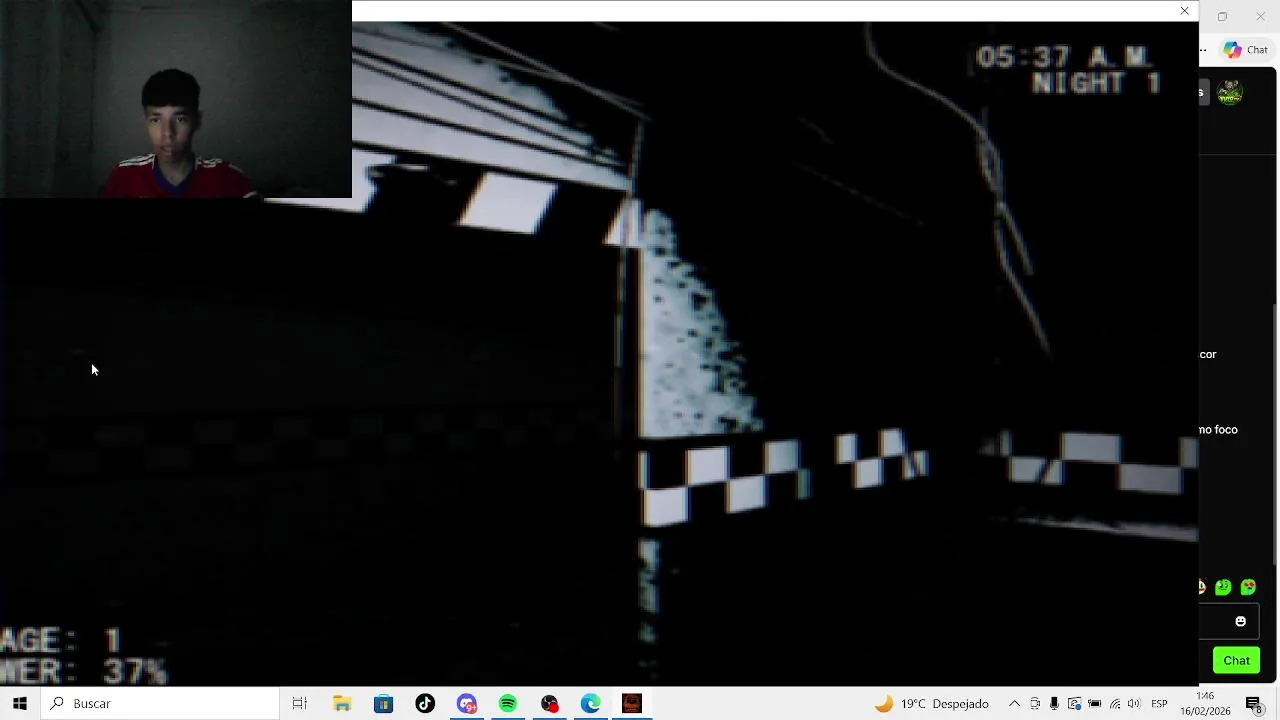This screenshot has height=720, width=1280.
Task: Click the NIGHT 1 indicator in game
Action: [1096, 83]
